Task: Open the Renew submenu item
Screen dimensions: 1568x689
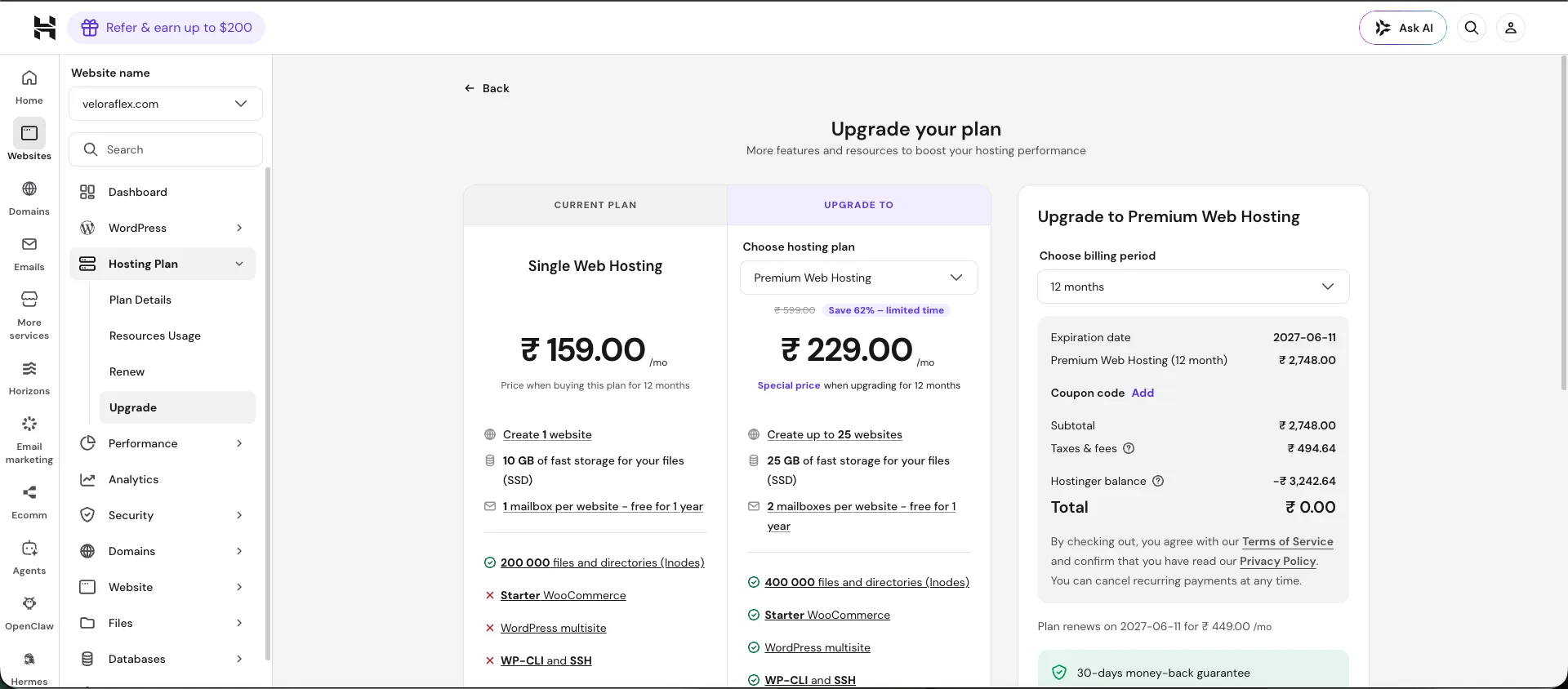Action: point(177,371)
